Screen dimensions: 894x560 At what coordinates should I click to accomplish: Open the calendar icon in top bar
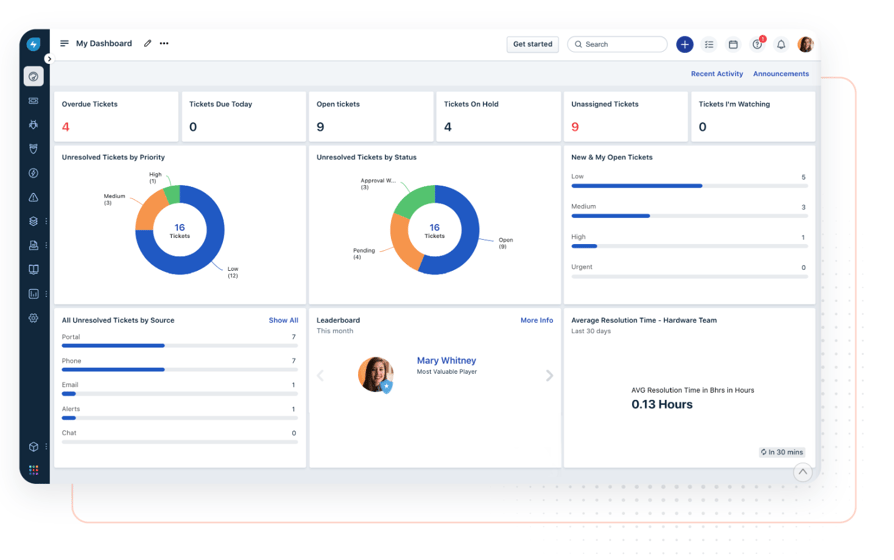pyautogui.click(x=733, y=44)
